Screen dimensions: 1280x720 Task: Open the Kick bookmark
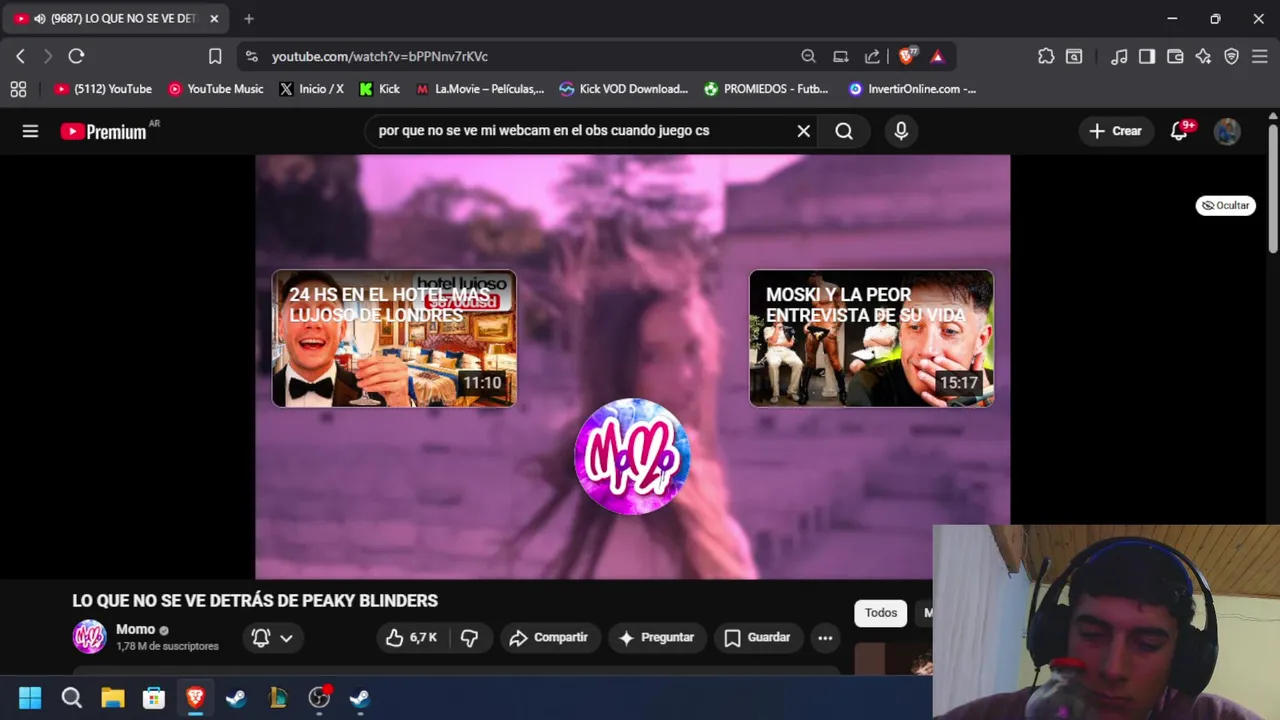point(379,89)
